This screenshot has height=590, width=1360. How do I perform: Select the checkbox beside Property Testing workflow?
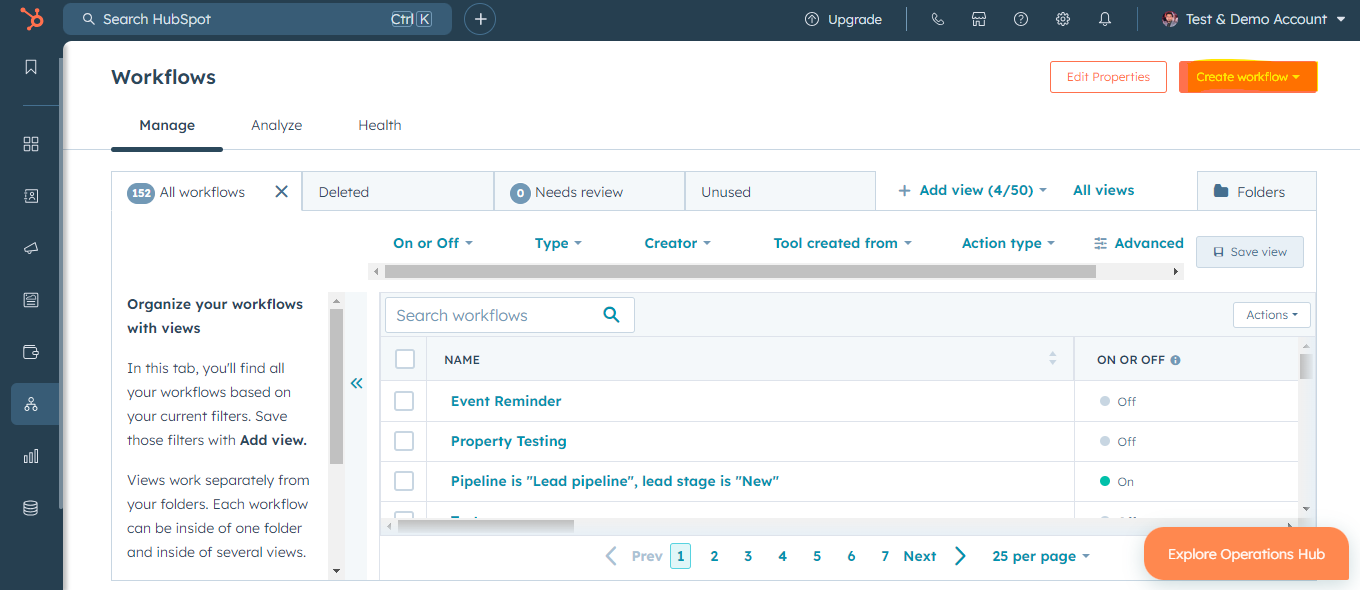[404, 441]
